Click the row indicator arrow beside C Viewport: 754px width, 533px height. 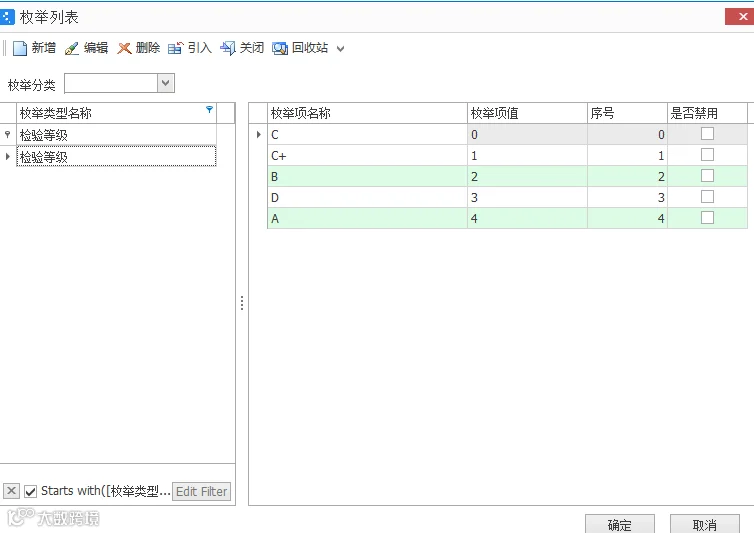(258, 134)
